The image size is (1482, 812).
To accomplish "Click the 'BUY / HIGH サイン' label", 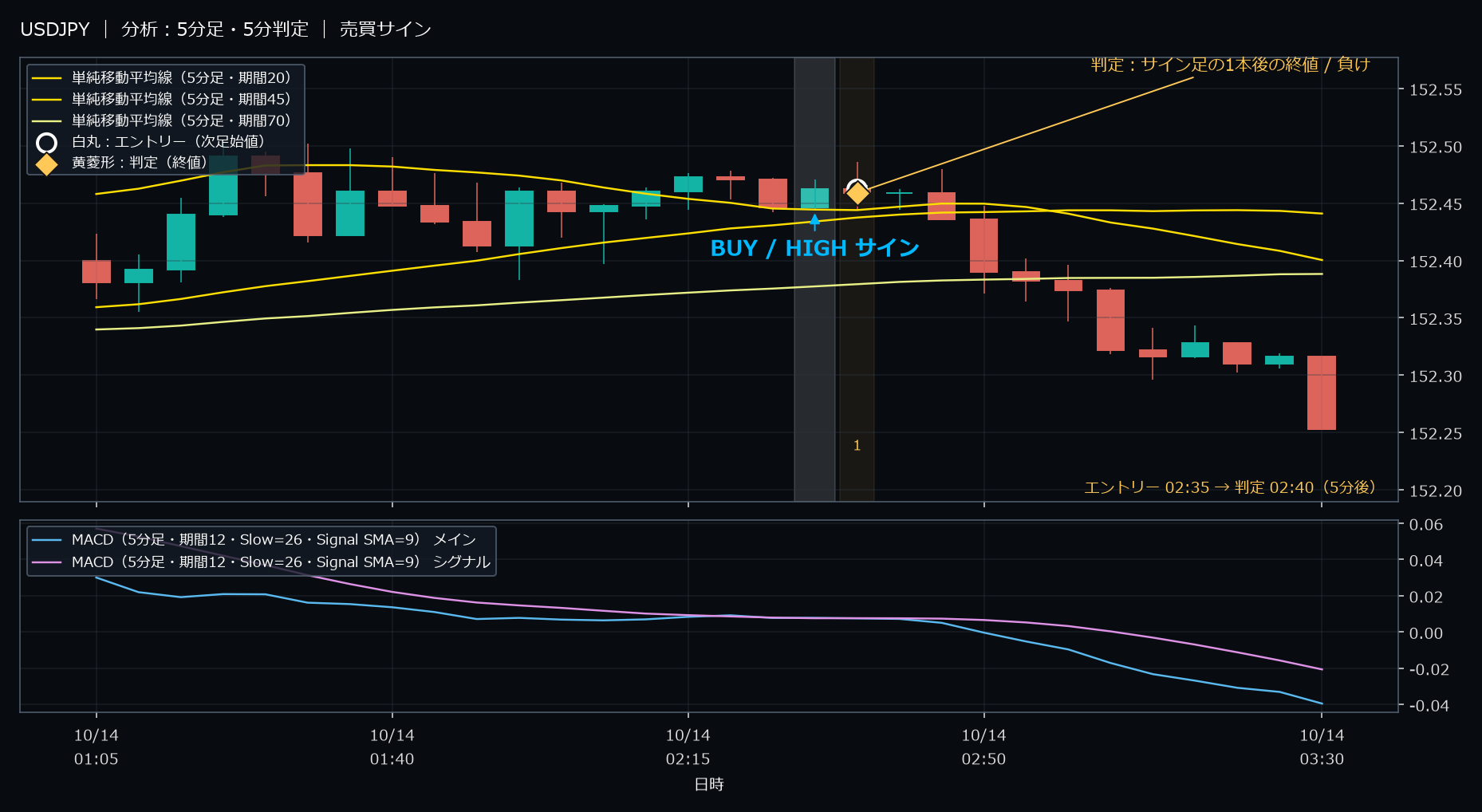I will pyautogui.click(x=814, y=248).
